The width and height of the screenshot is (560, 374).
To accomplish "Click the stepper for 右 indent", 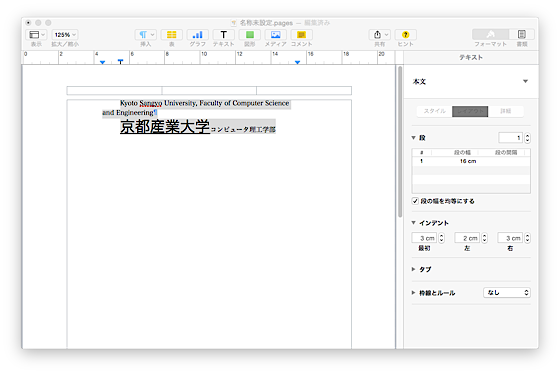I will pos(527,238).
